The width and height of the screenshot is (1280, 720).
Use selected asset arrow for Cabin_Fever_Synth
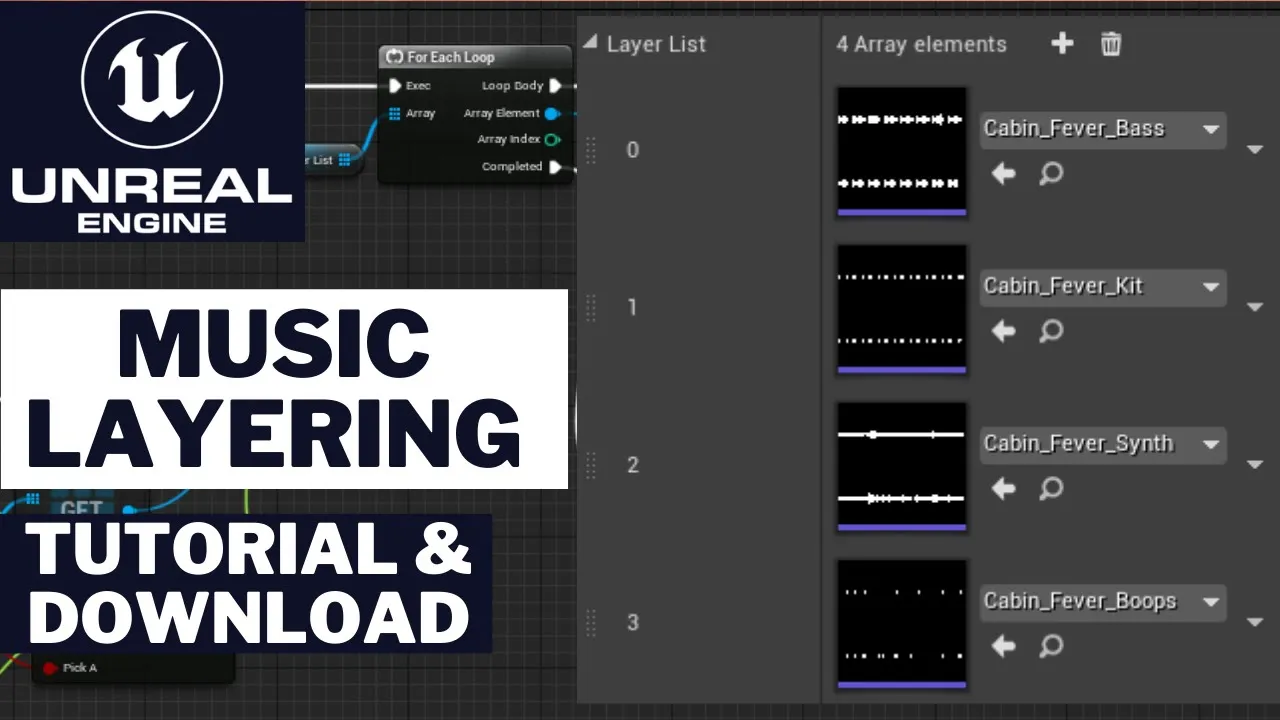(1003, 488)
